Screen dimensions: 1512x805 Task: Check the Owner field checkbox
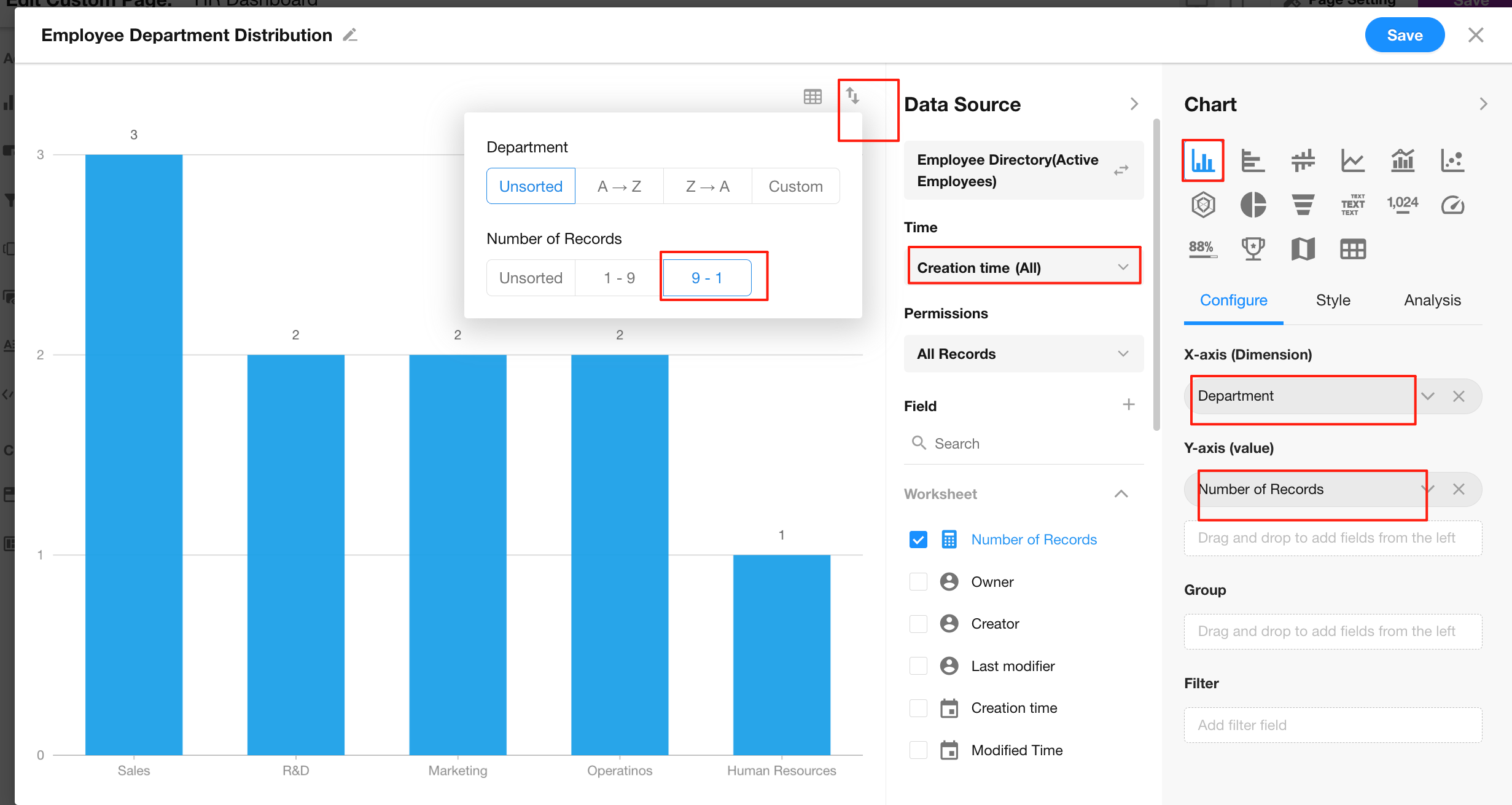click(x=918, y=581)
